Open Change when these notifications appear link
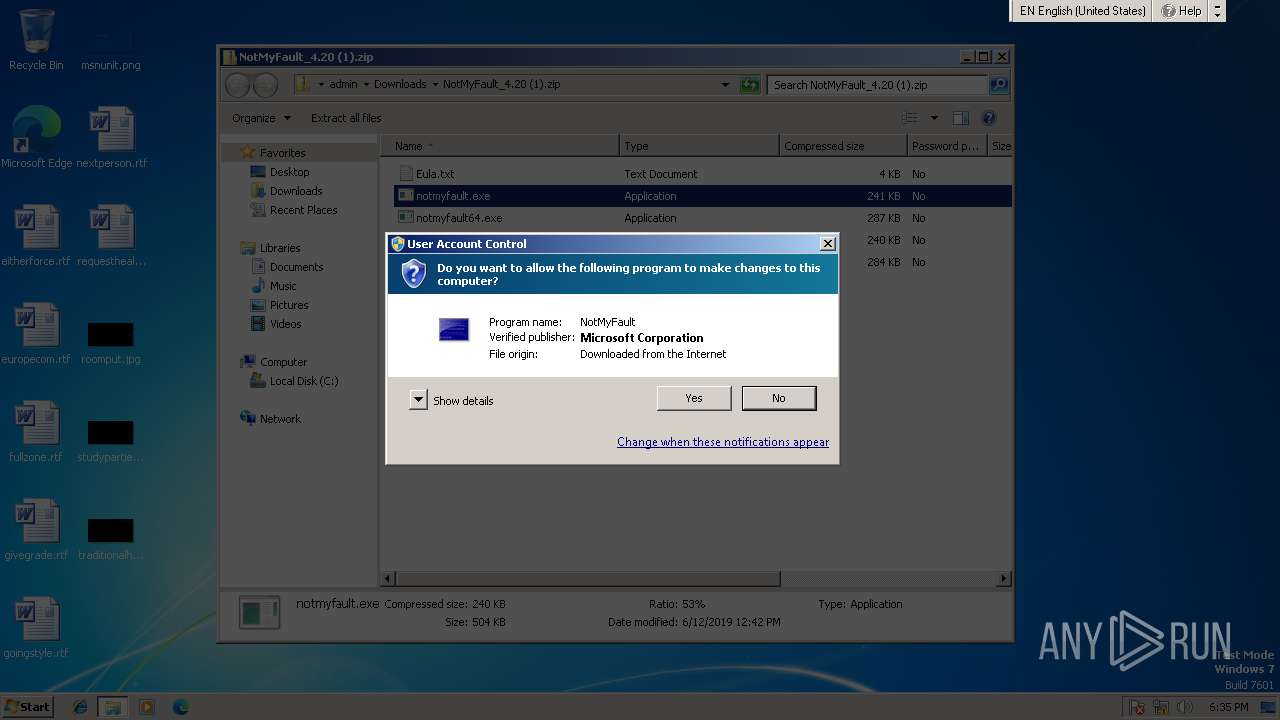The height and width of the screenshot is (720, 1280). (723, 442)
